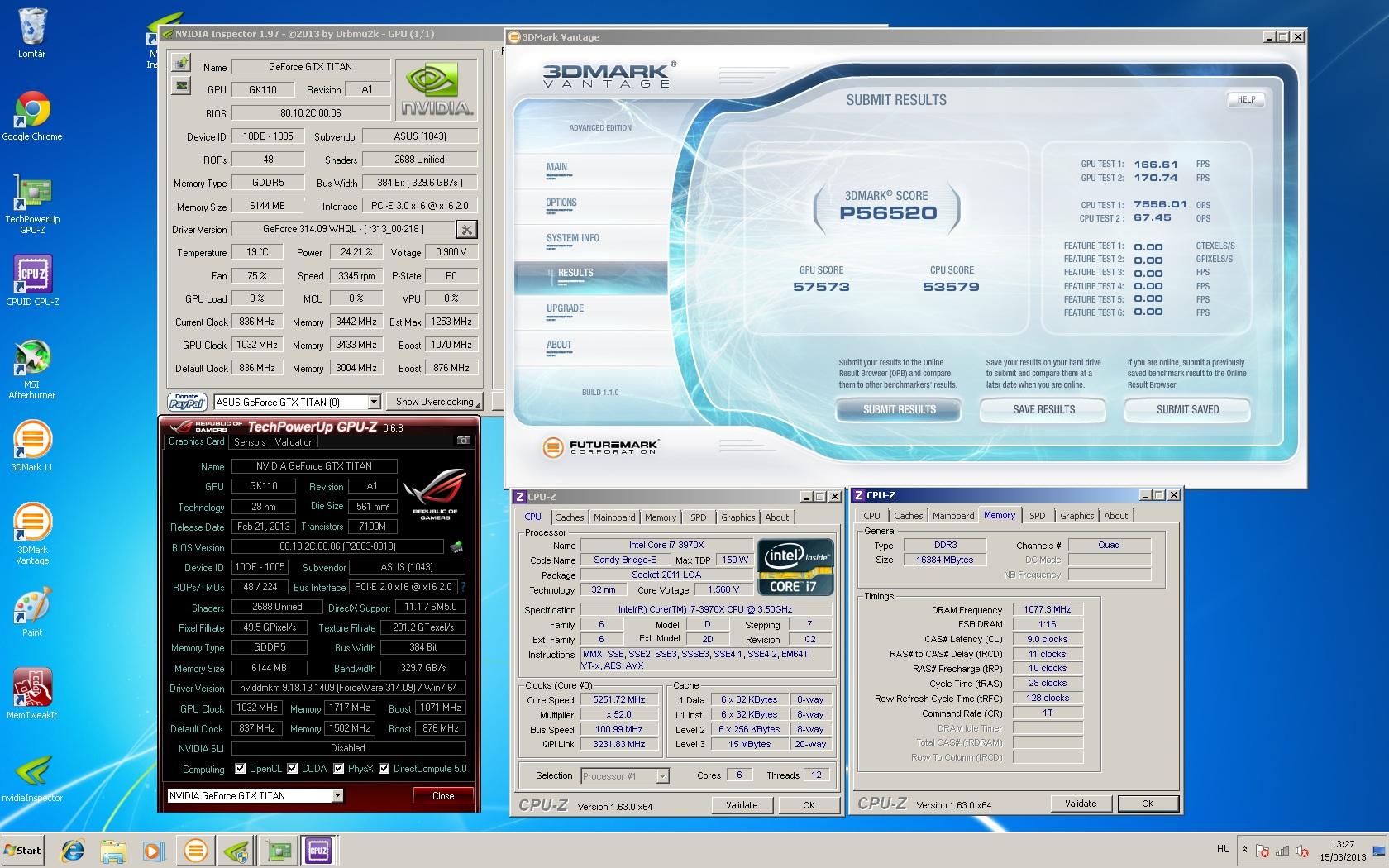1389x868 pixels.
Task: Open the Recycle Bin (Lomtár) desktop icon
Action: (x=32, y=33)
